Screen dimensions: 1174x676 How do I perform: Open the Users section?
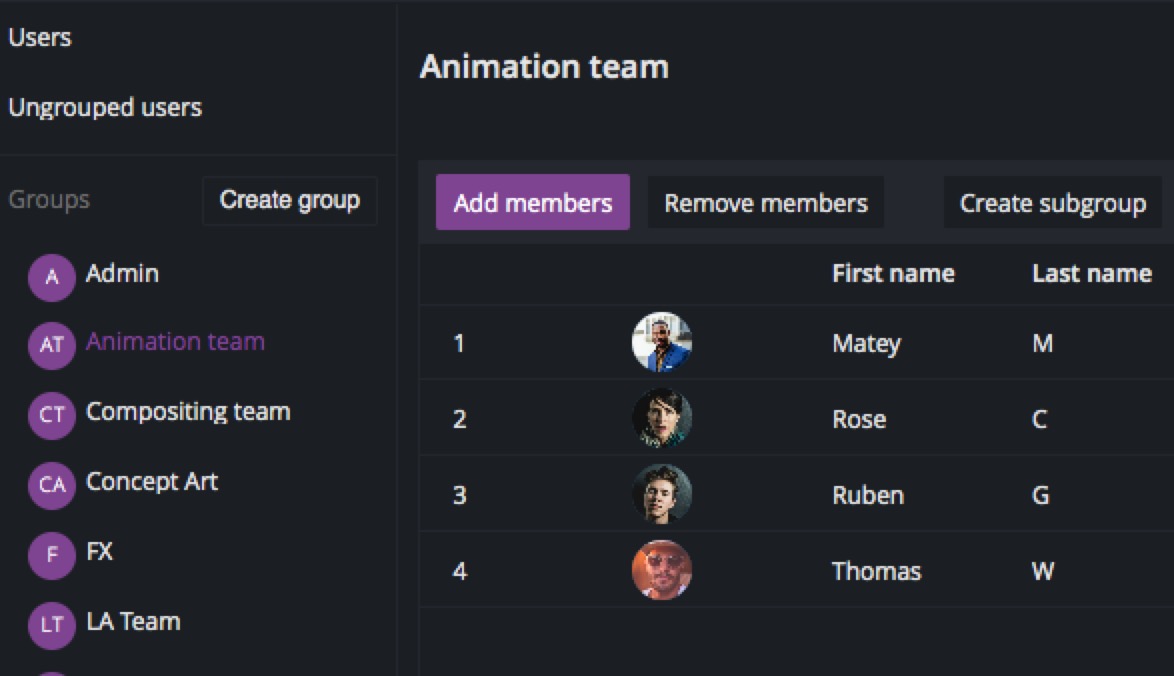point(40,38)
